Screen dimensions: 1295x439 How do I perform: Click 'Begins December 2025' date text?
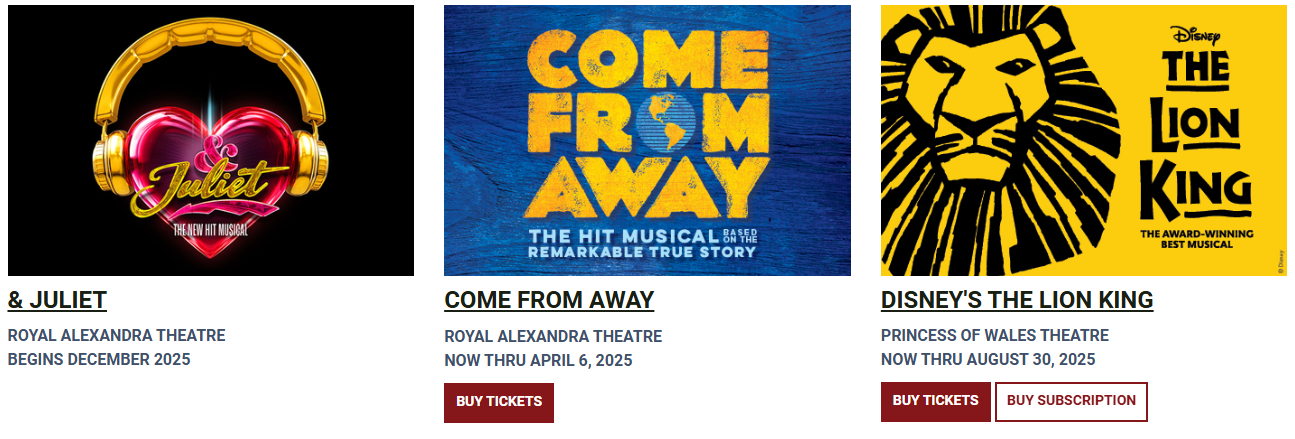[99, 360]
